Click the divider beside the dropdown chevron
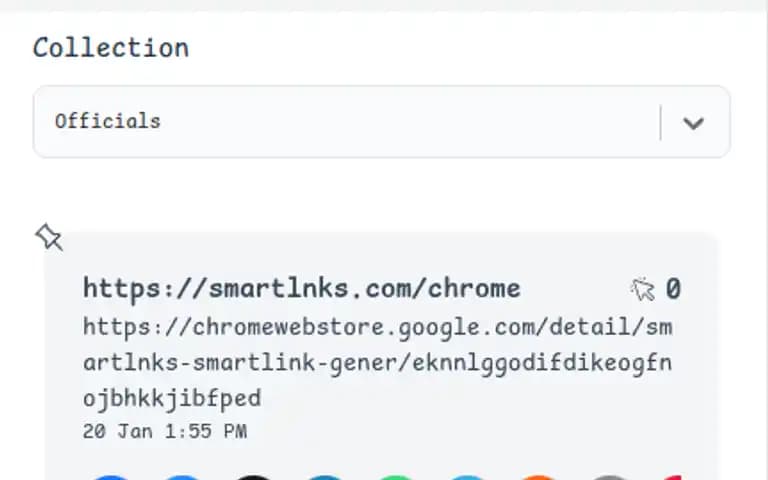Screen dimensions: 768x480 click(x=661, y=122)
